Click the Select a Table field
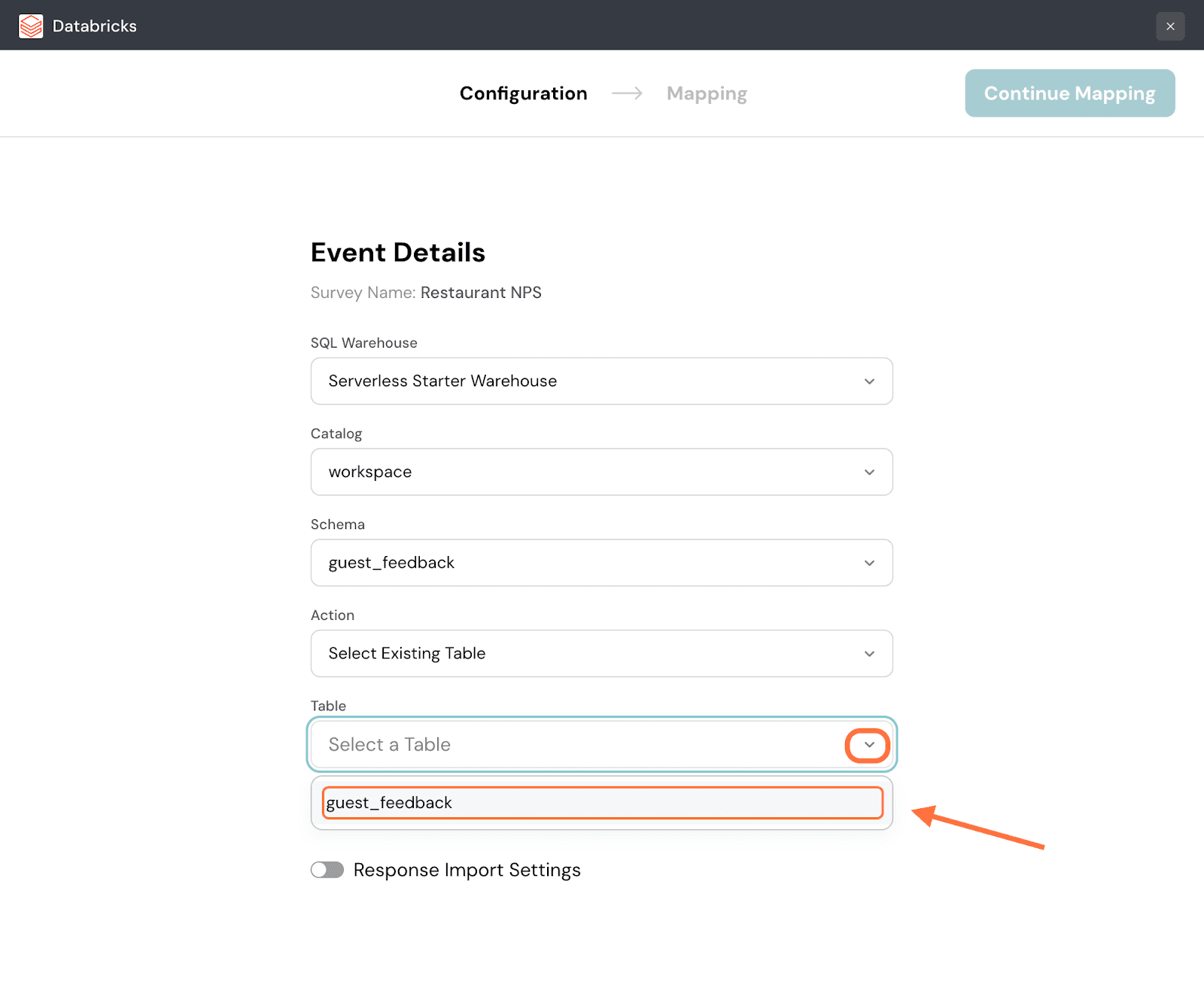 coord(572,745)
